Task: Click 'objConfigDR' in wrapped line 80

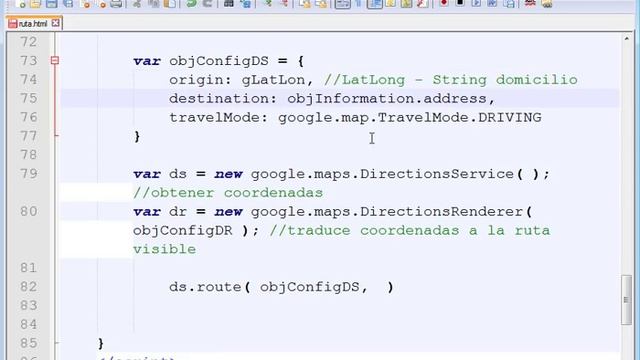Action: pos(182,231)
